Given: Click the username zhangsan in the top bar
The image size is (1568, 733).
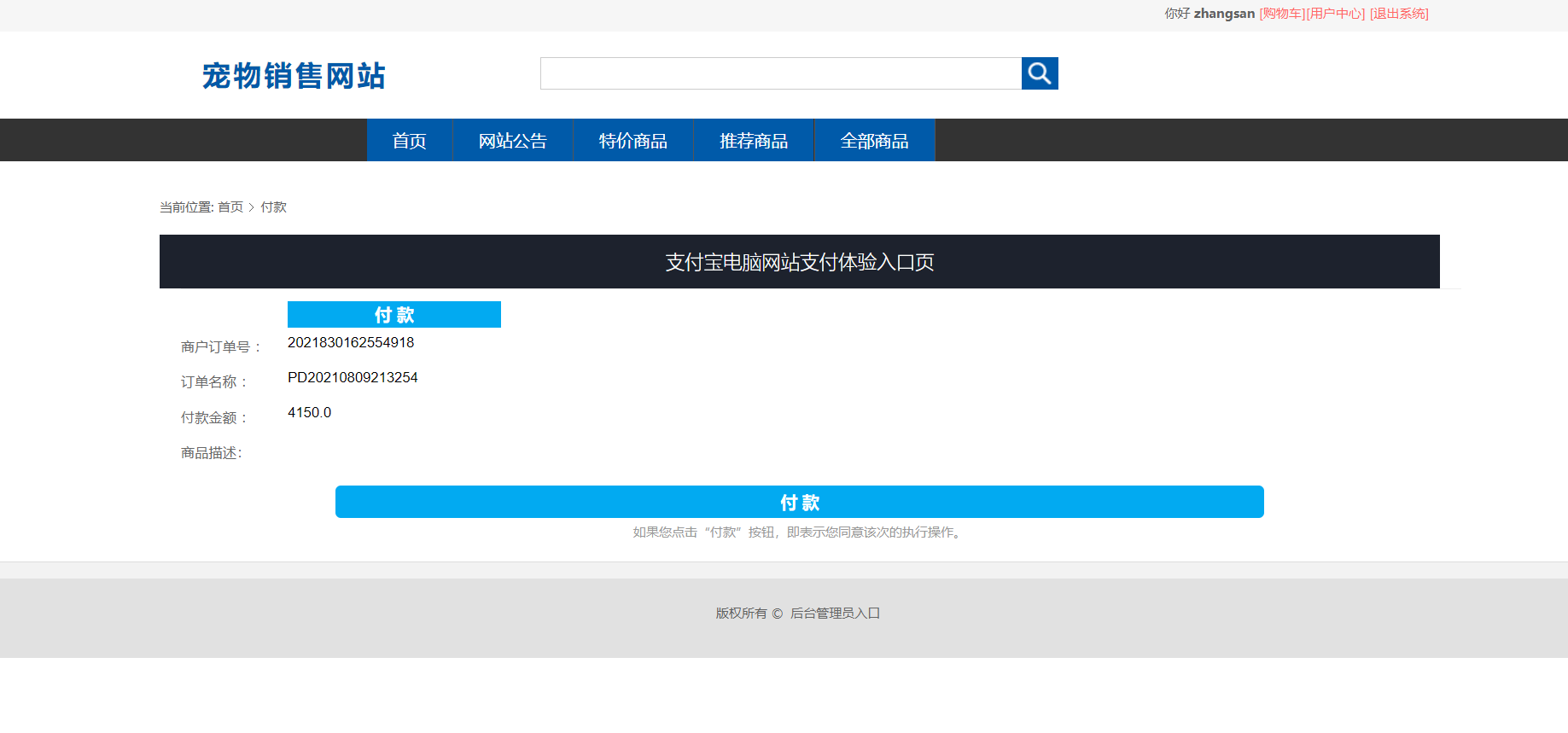Looking at the screenshot, I should [x=1224, y=14].
